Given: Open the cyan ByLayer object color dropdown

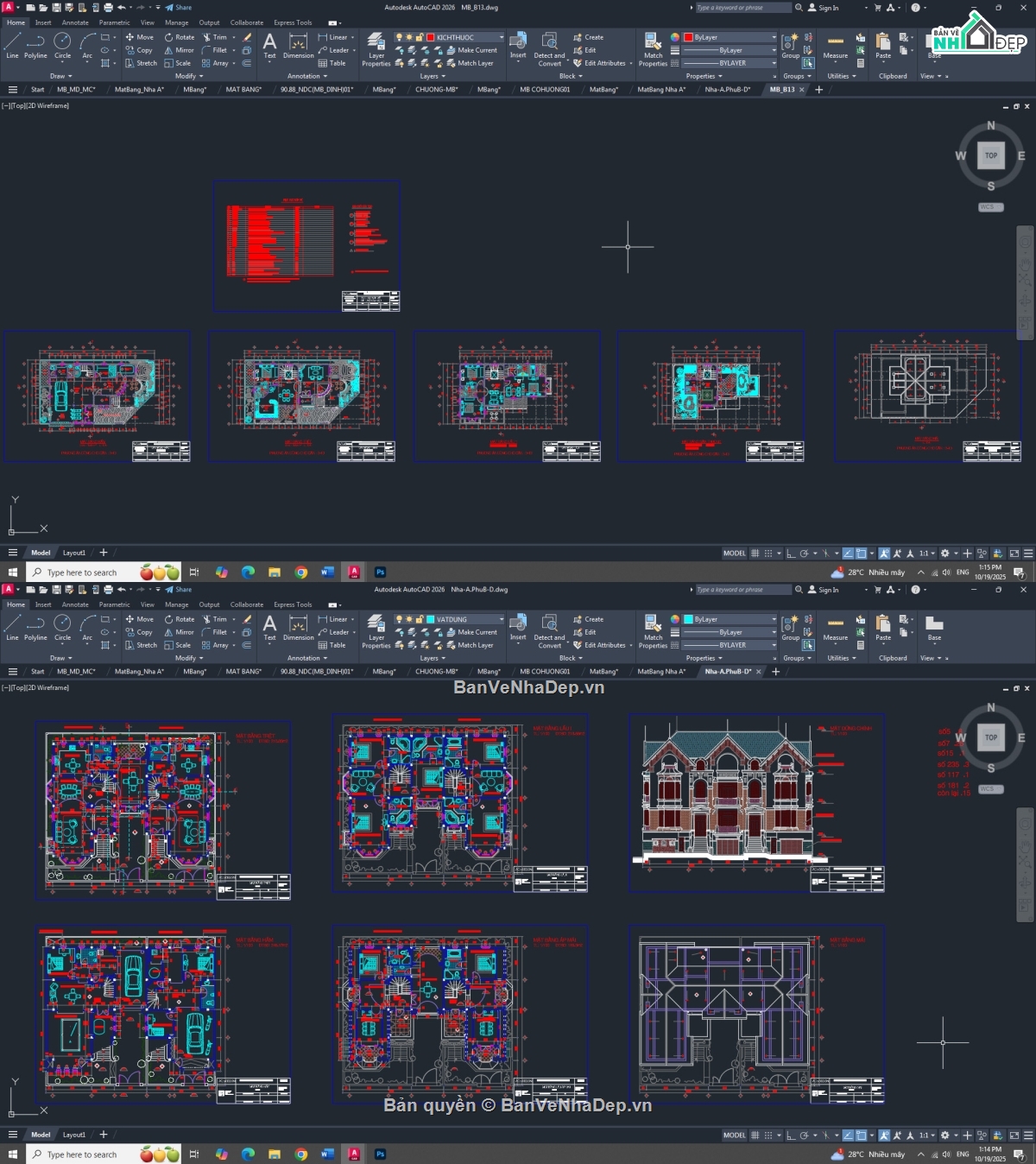Looking at the screenshot, I should point(730,619).
